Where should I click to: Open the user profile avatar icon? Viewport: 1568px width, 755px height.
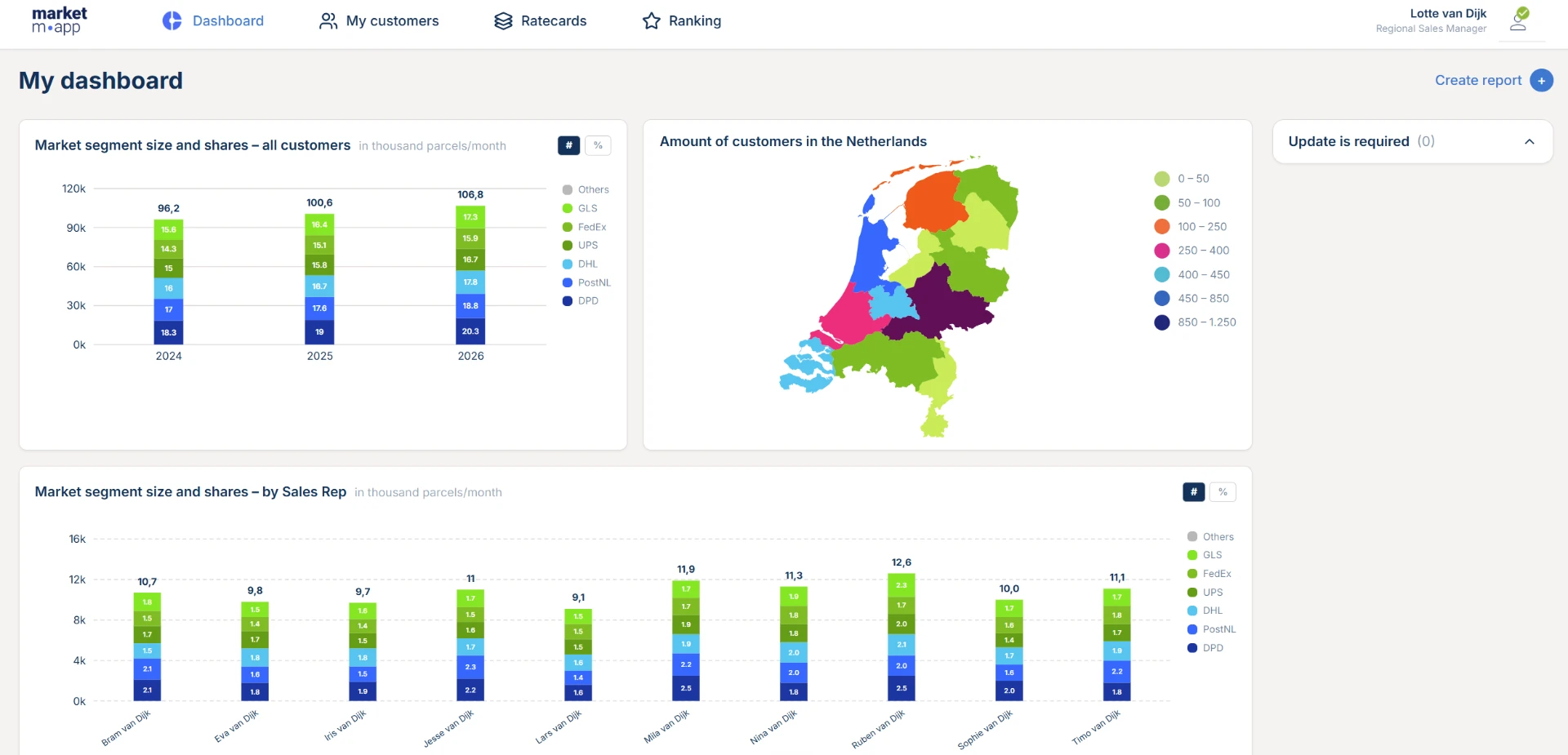(x=1519, y=19)
